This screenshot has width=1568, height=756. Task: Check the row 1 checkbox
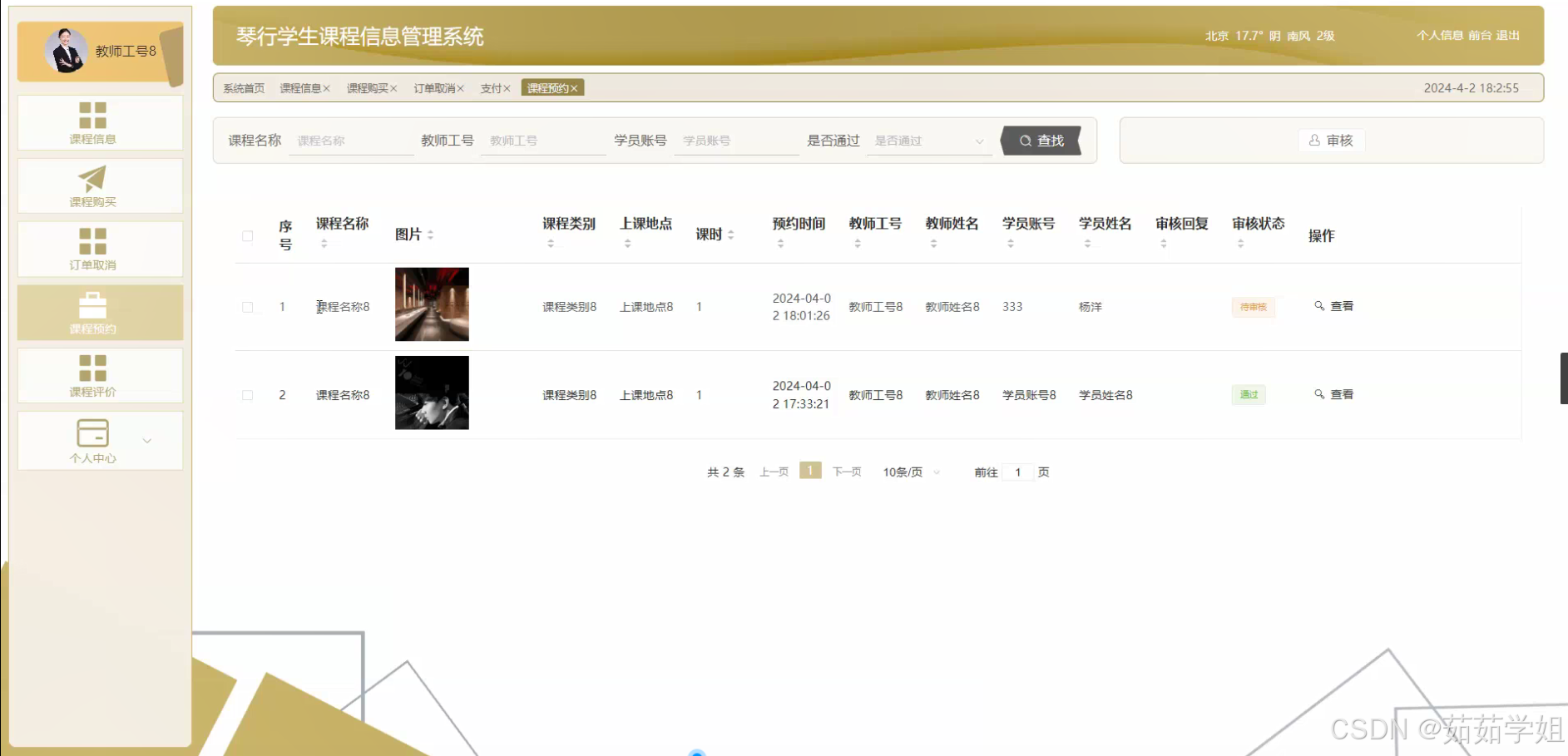click(x=247, y=307)
